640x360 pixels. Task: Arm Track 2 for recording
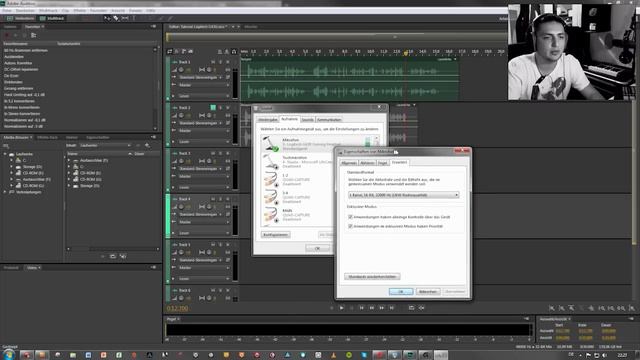pos(228,107)
